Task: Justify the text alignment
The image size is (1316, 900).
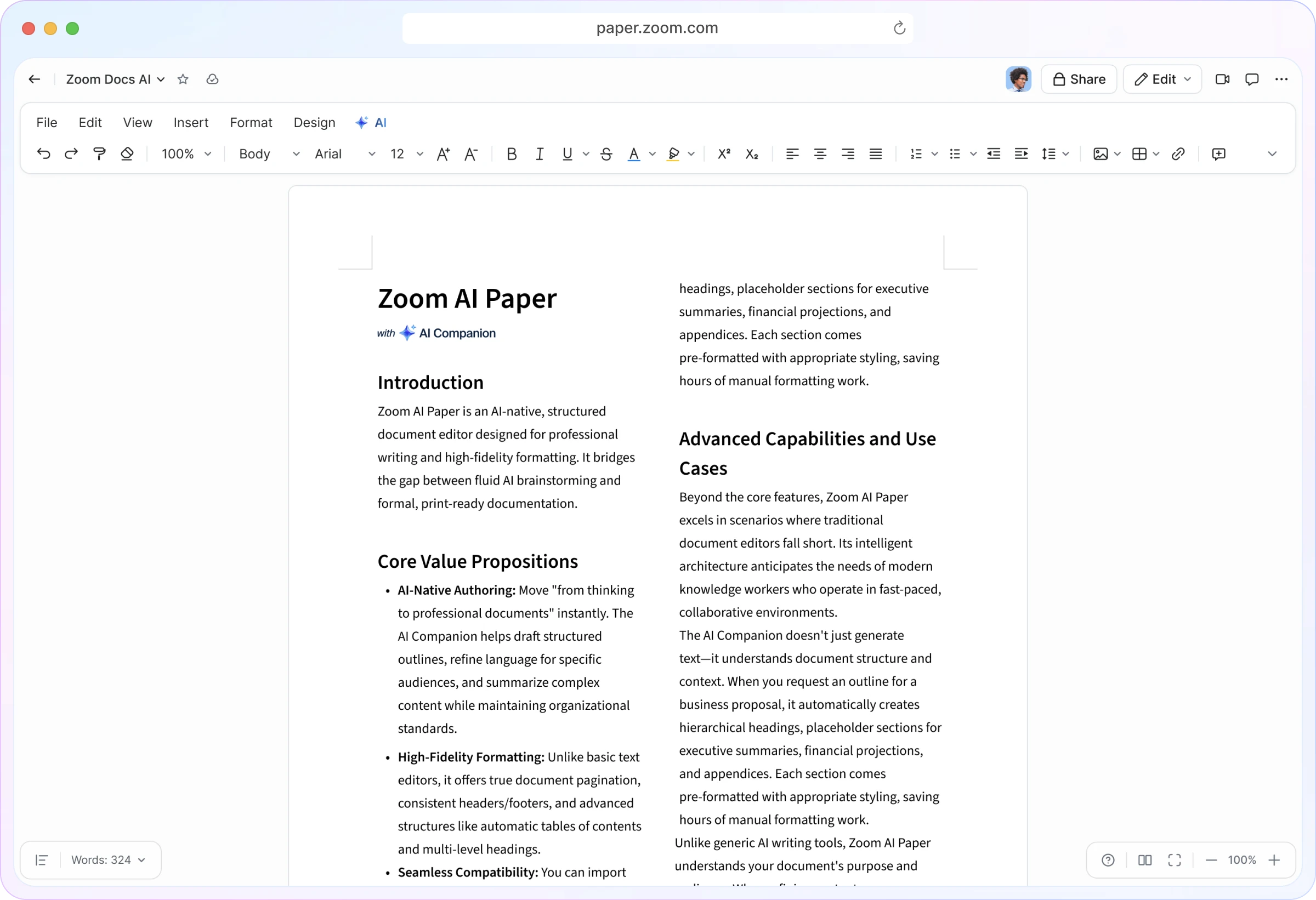Action: coord(876,154)
